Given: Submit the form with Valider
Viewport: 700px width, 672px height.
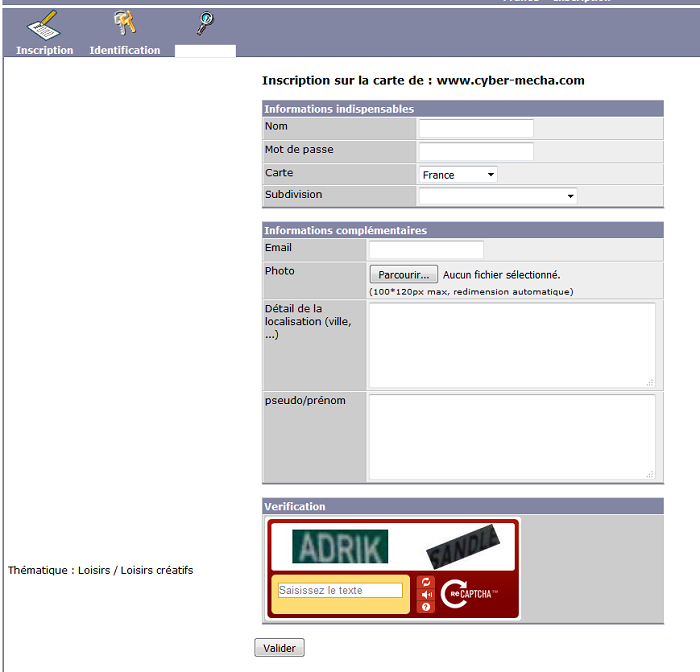Looking at the screenshot, I should tap(279, 648).
